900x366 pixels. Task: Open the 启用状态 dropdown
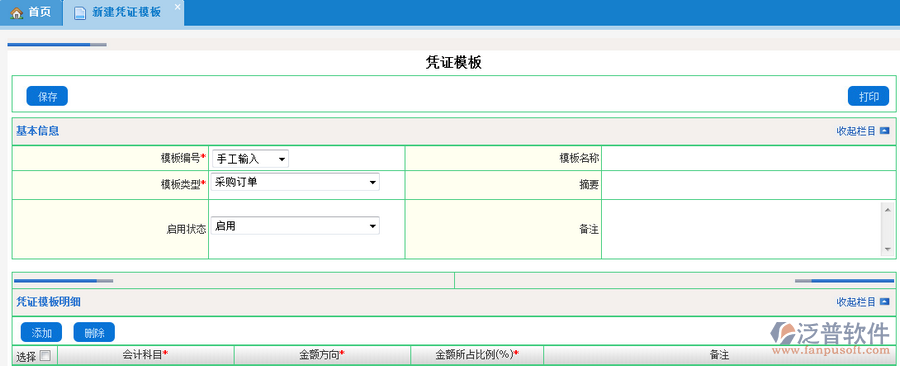tap(295, 225)
